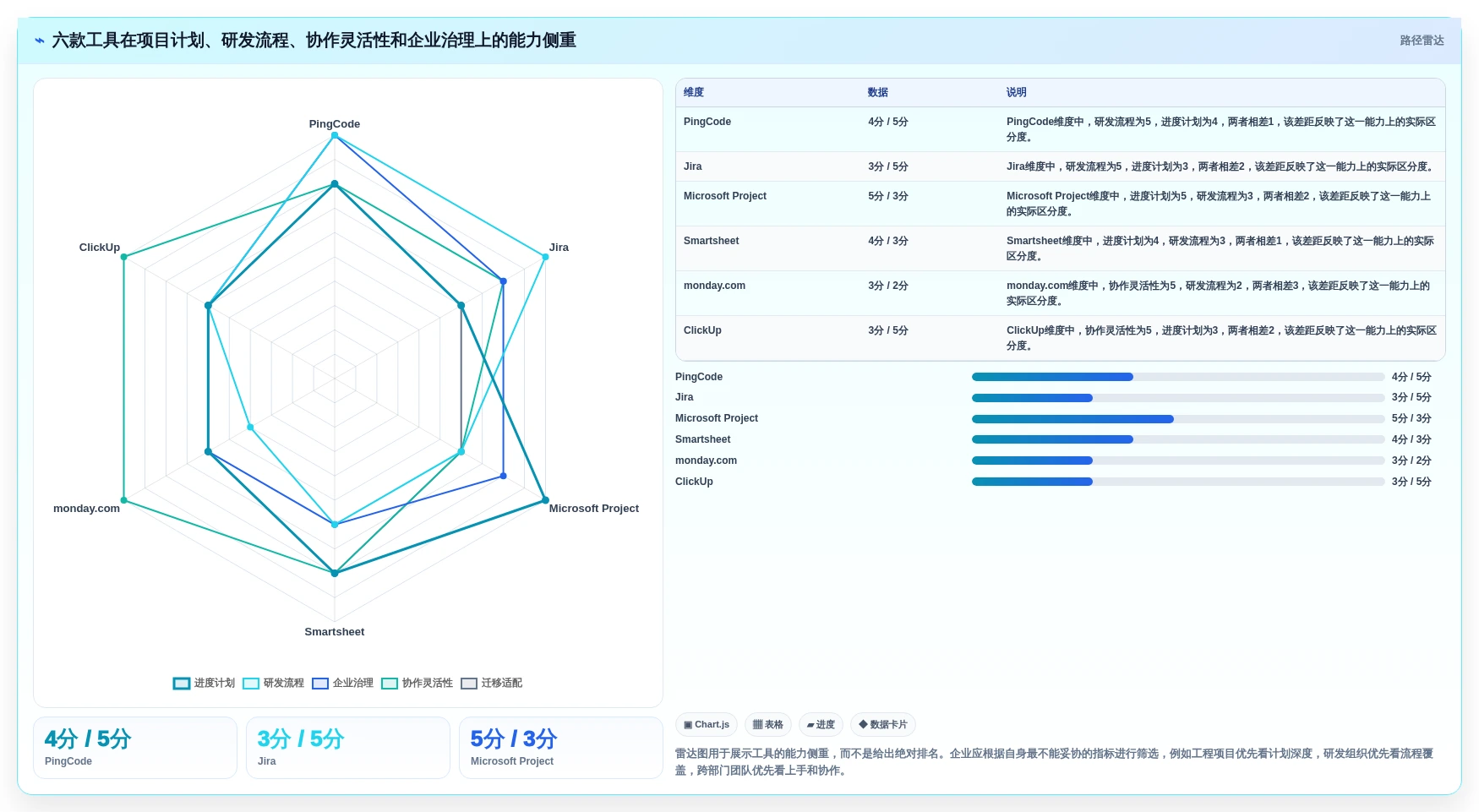Click the Smartsheet radar axis label
Viewport: 1479px width, 812px height.
(335, 632)
